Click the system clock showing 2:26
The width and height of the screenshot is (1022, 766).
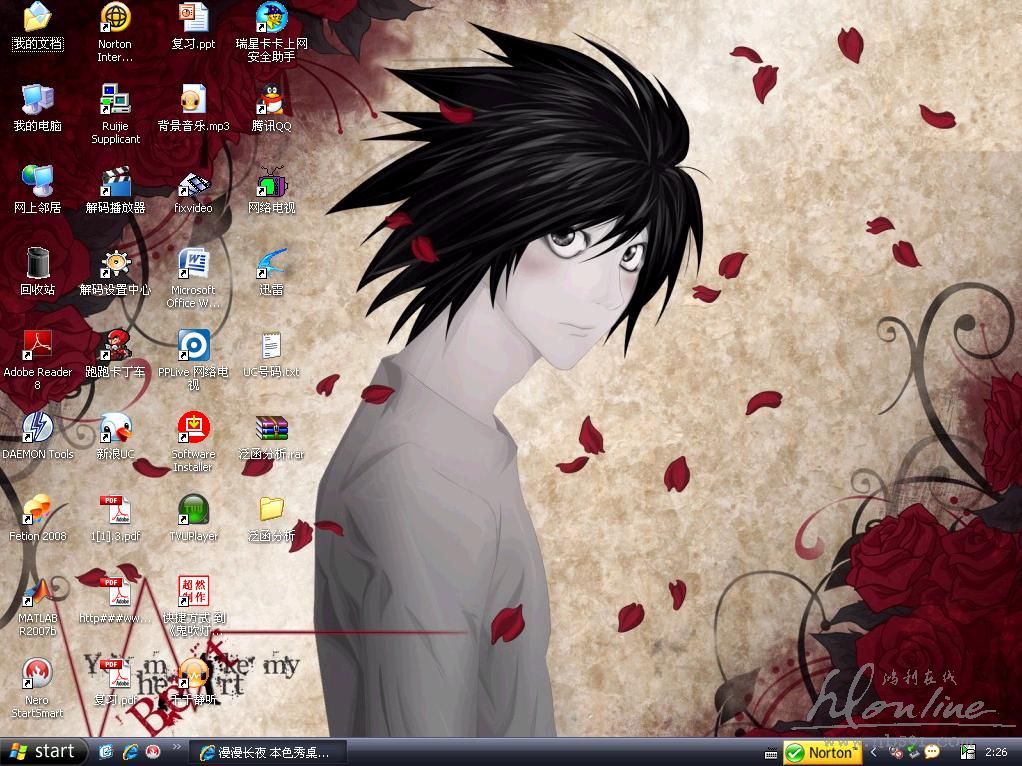coord(996,752)
